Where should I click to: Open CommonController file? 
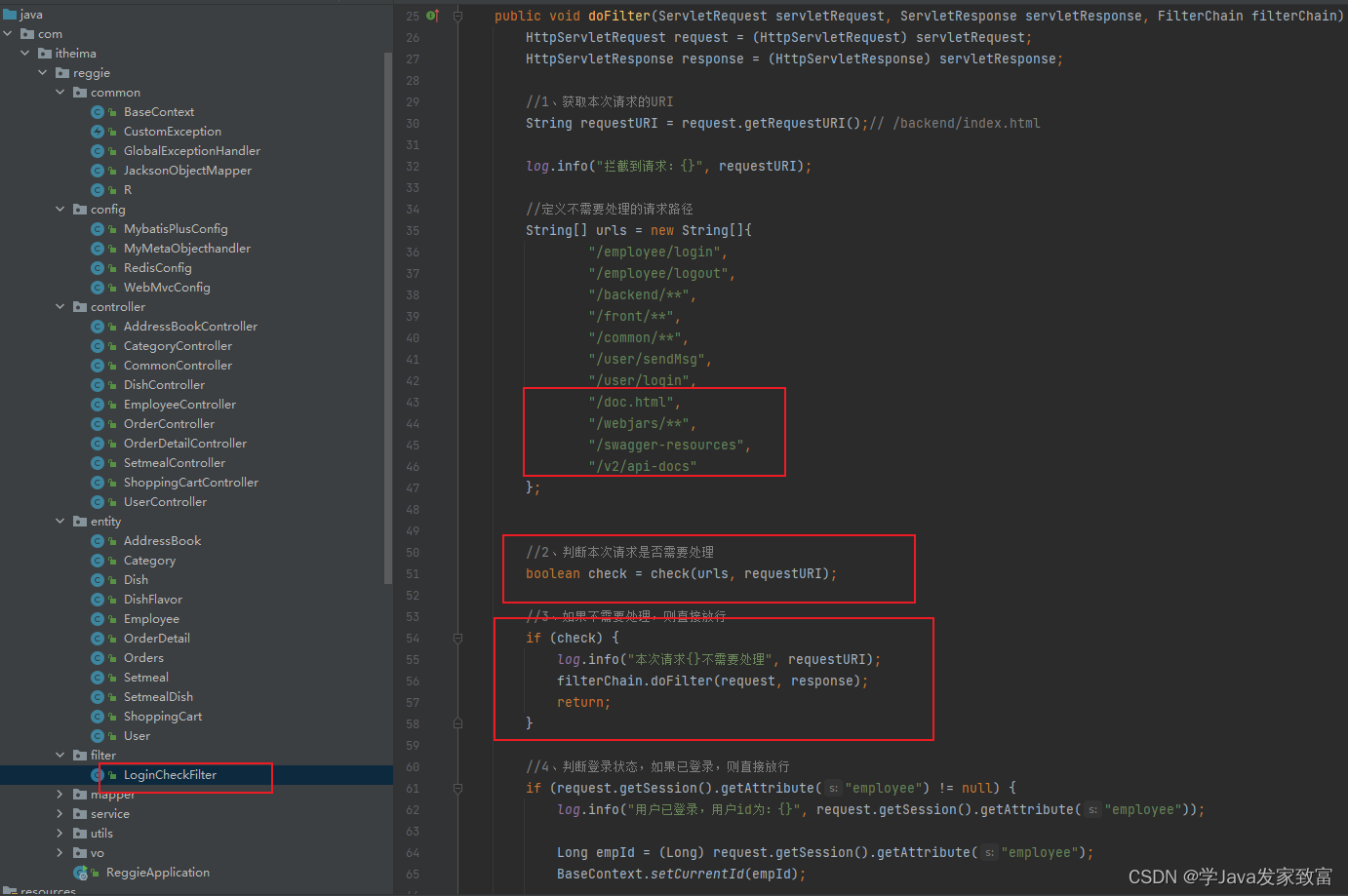(178, 366)
